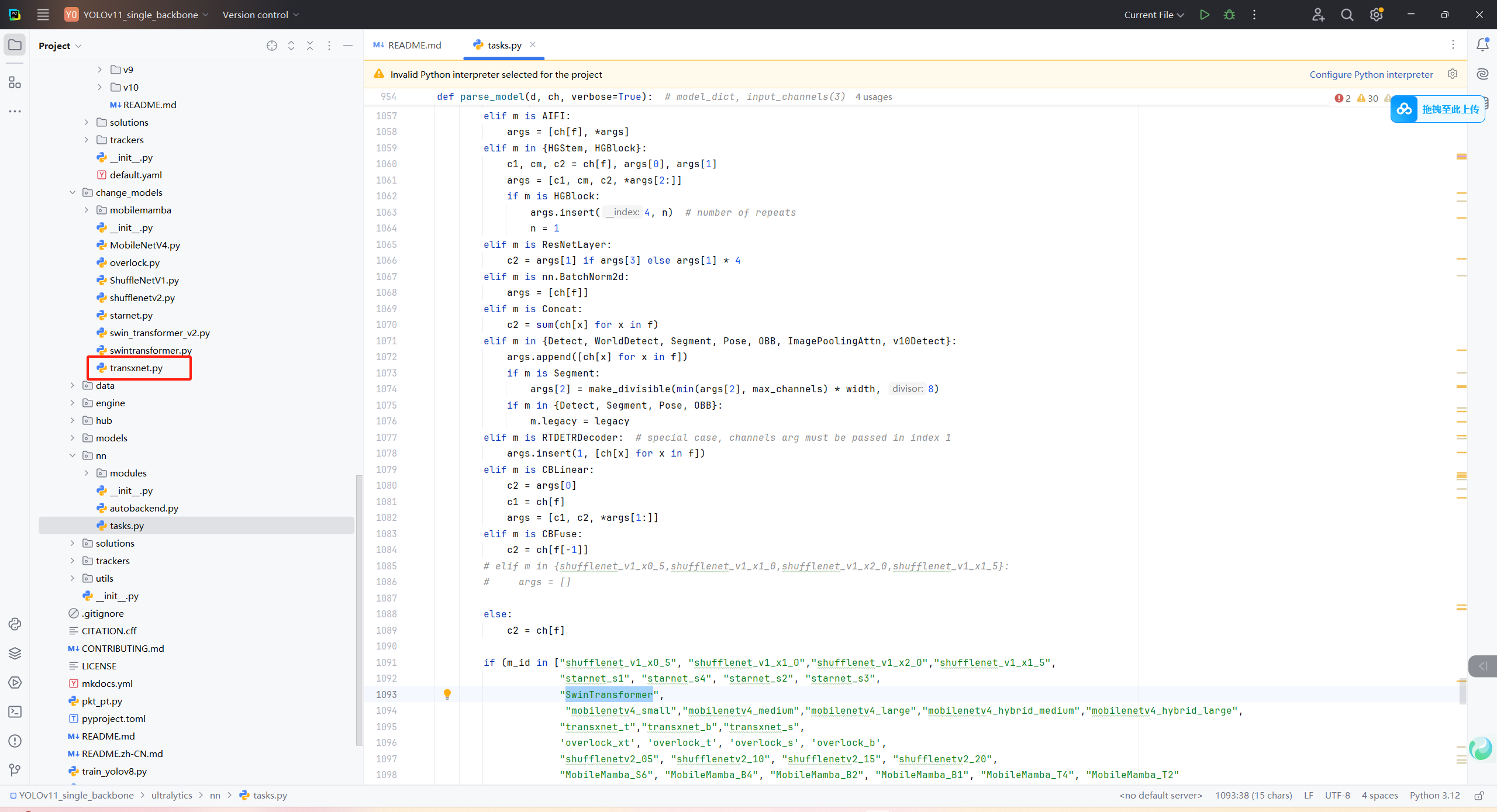Collapse the nn folder
This screenshot has width=1497, height=812.
coord(73,455)
